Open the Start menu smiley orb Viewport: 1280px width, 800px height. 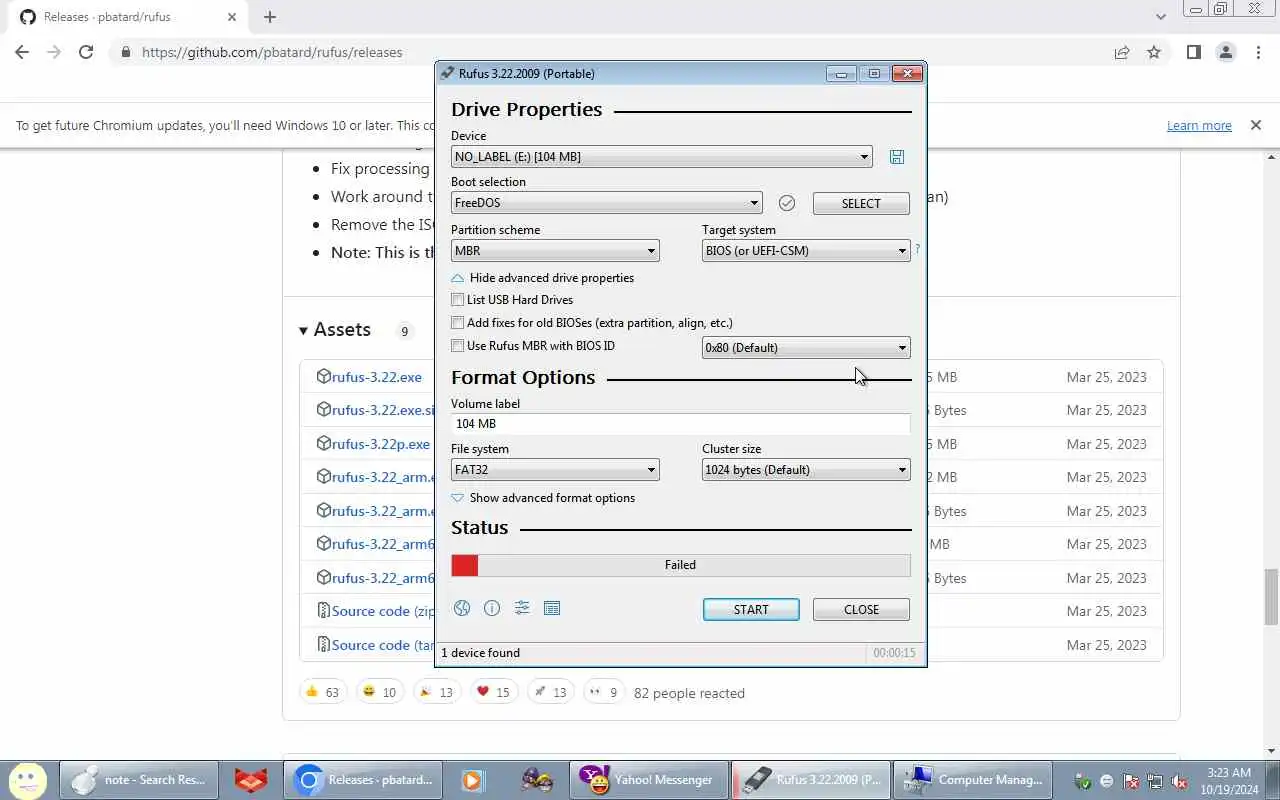28,780
